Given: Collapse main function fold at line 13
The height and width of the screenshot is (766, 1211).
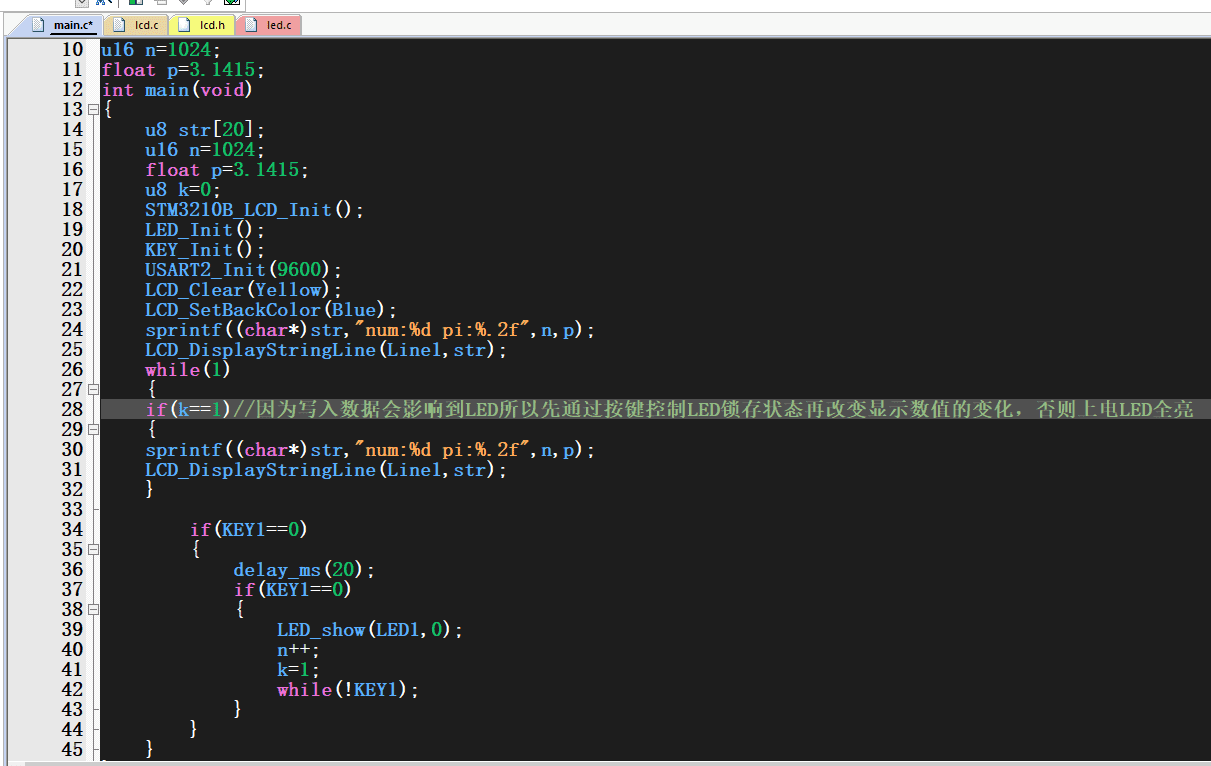Looking at the screenshot, I should pos(93,109).
